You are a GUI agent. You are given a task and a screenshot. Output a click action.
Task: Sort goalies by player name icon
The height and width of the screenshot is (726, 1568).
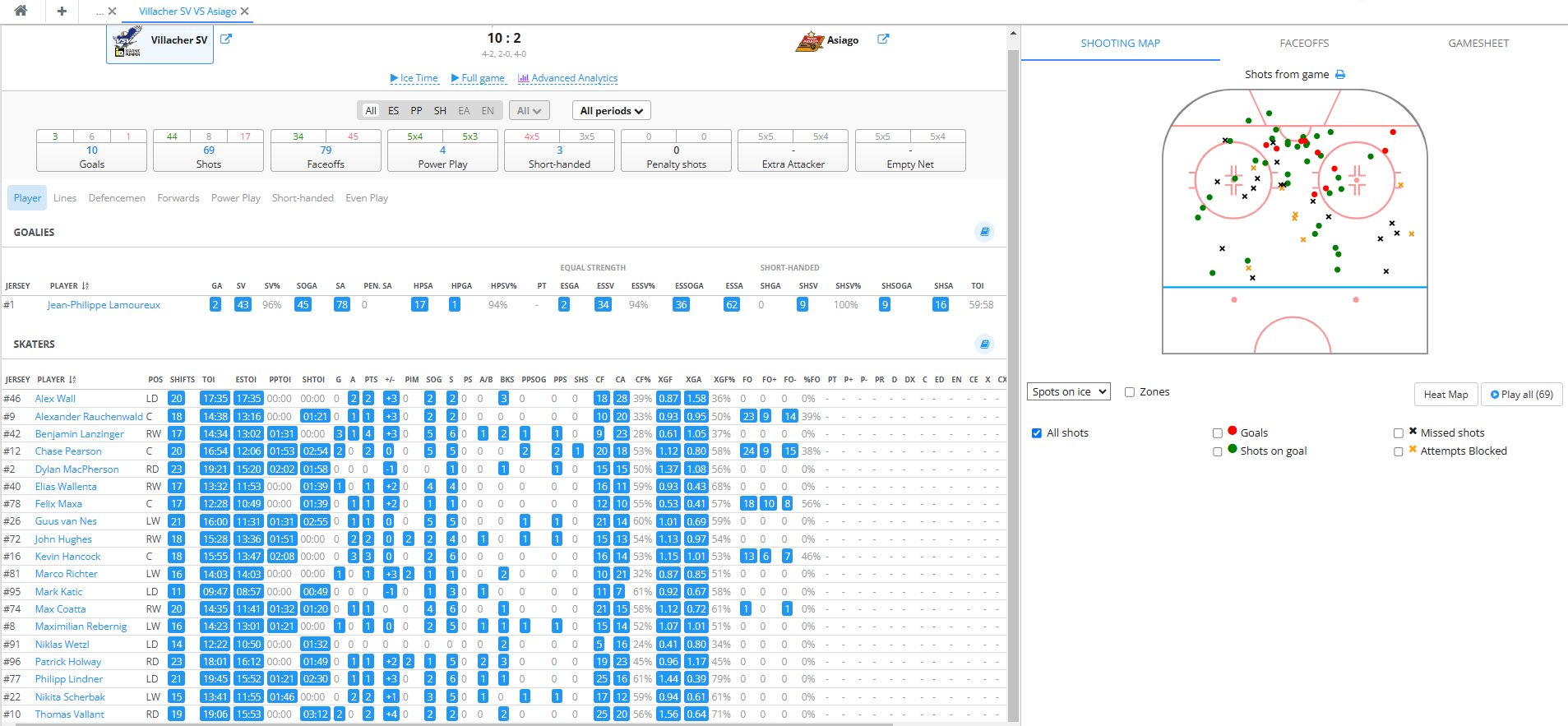pos(86,286)
